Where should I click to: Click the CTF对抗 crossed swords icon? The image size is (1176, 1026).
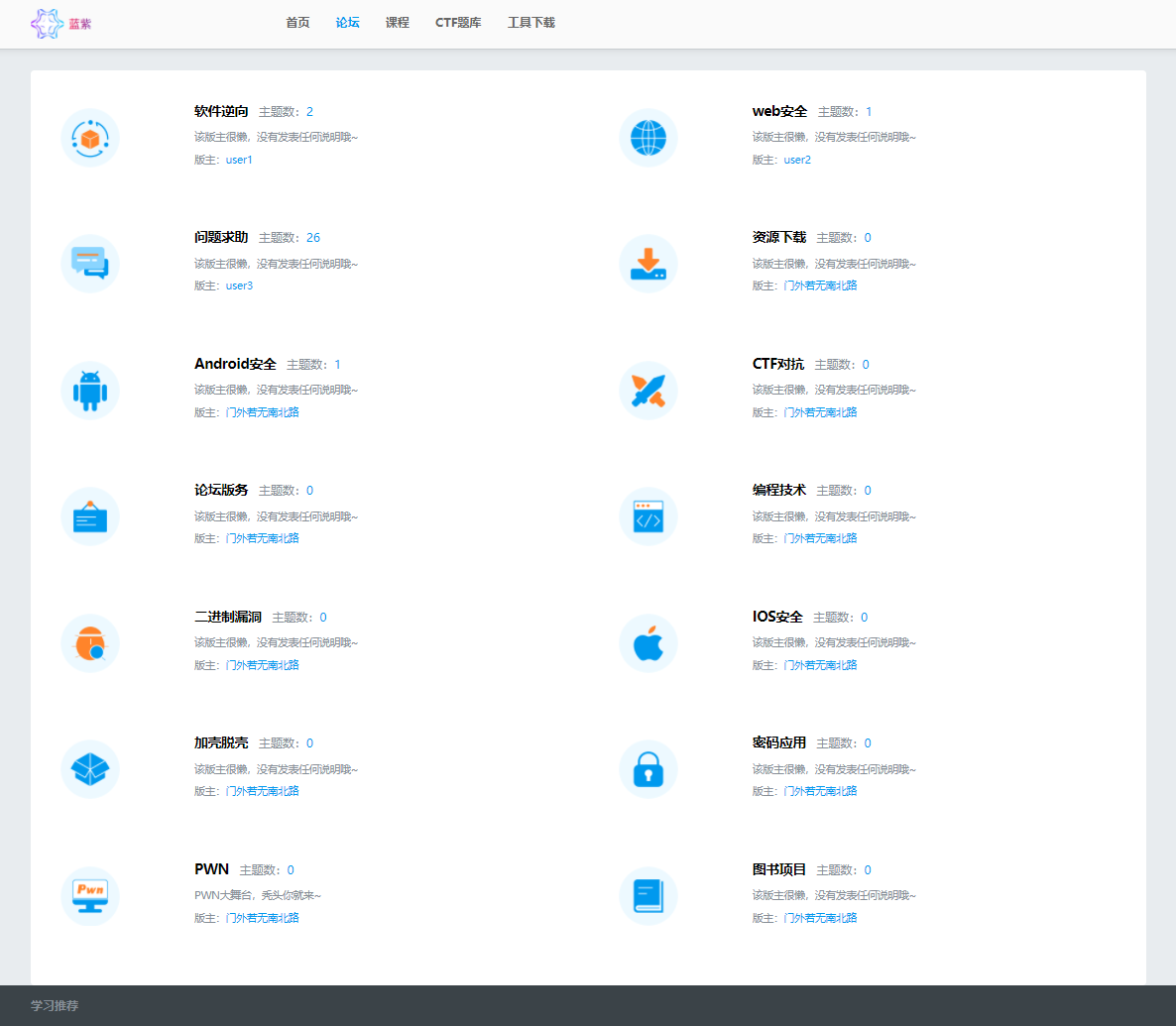point(647,391)
